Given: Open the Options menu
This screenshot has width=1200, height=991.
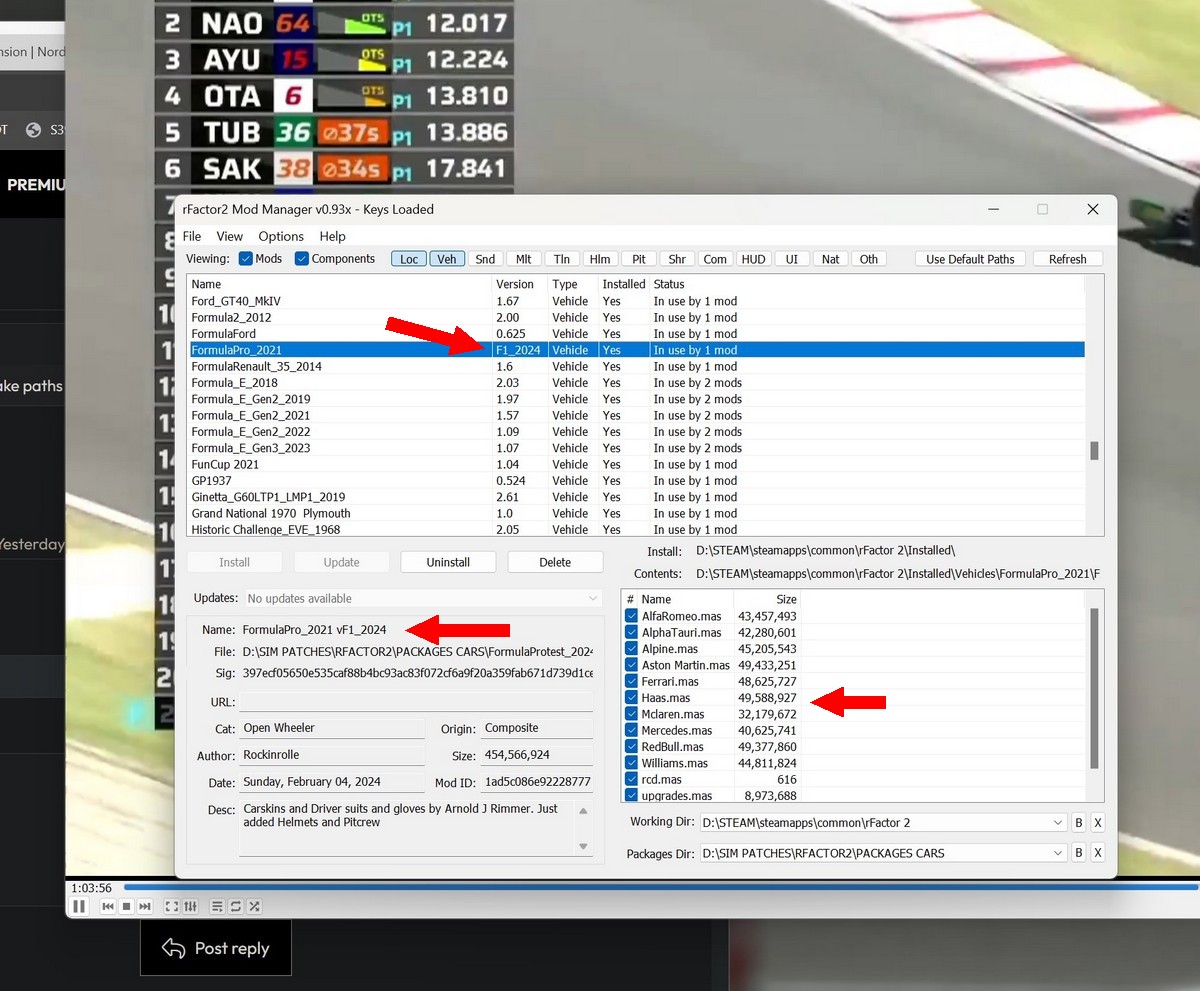Looking at the screenshot, I should pos(281,236).
